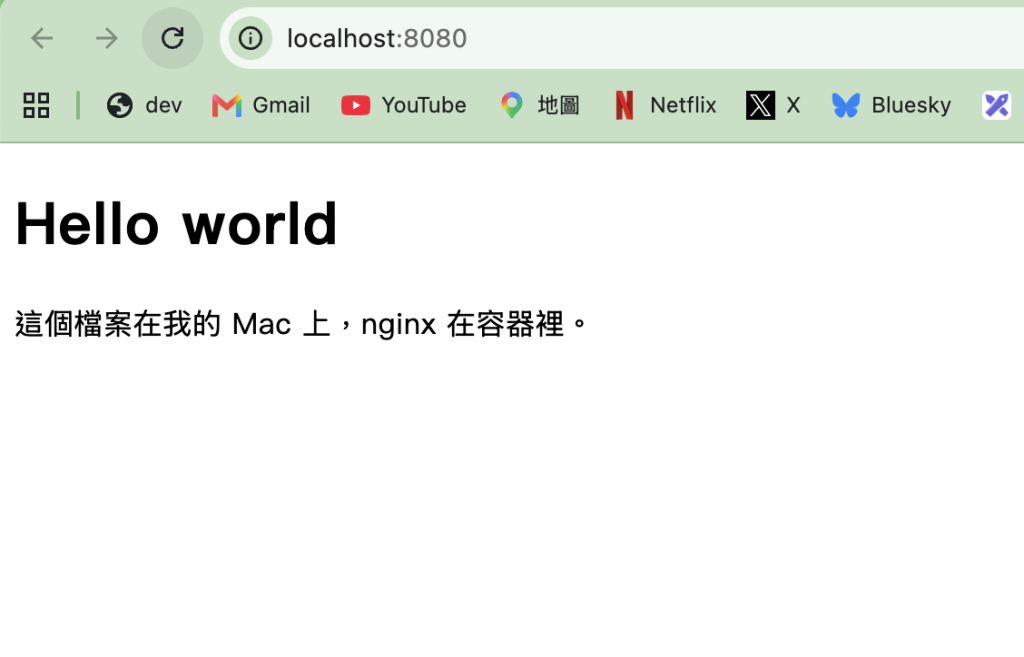The height and width of the screenshot is (657, 1024).
Task: Open the dev bookmark
Action: click(x=144, y=105)
